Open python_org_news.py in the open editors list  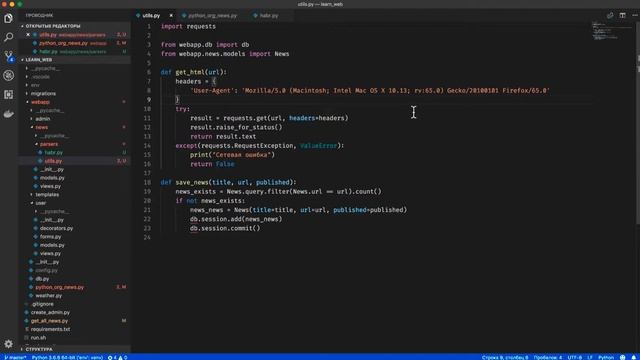pyautogui.click(x=63, y=43)
